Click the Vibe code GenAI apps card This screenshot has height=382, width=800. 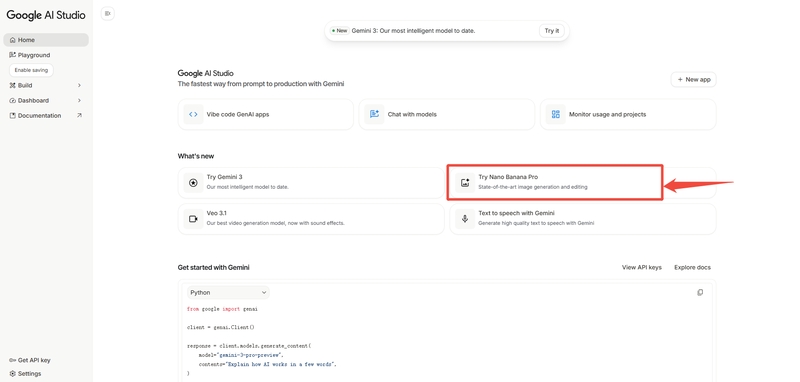(265, 114)
